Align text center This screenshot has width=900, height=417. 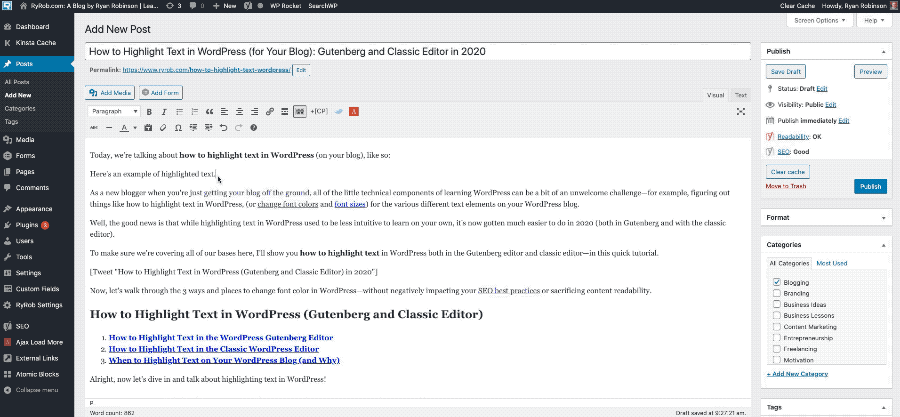pyautogui.click(x=239, y=112)
